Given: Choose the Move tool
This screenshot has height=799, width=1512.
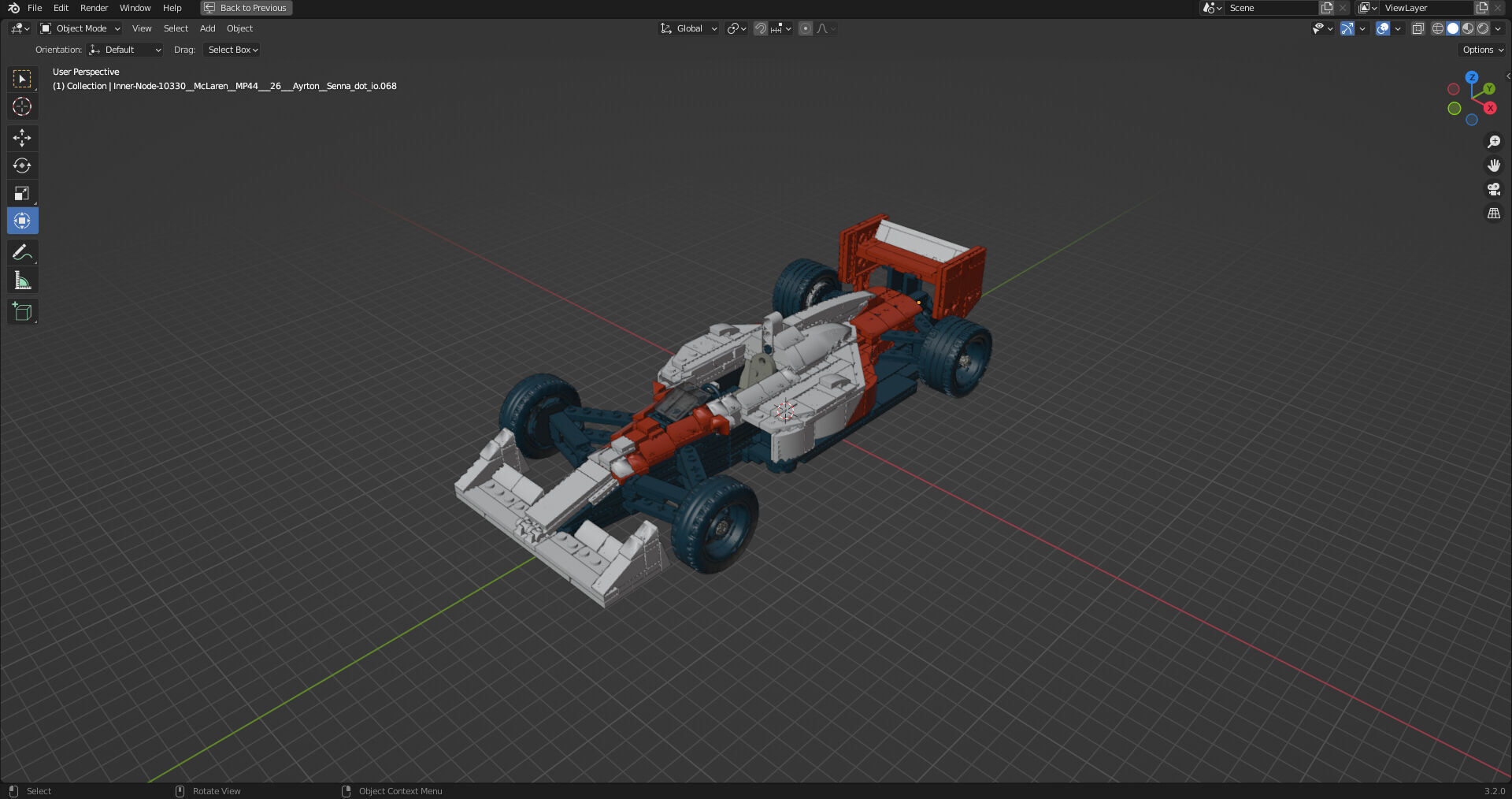Looking at the screenshot, I should (22, 138).
